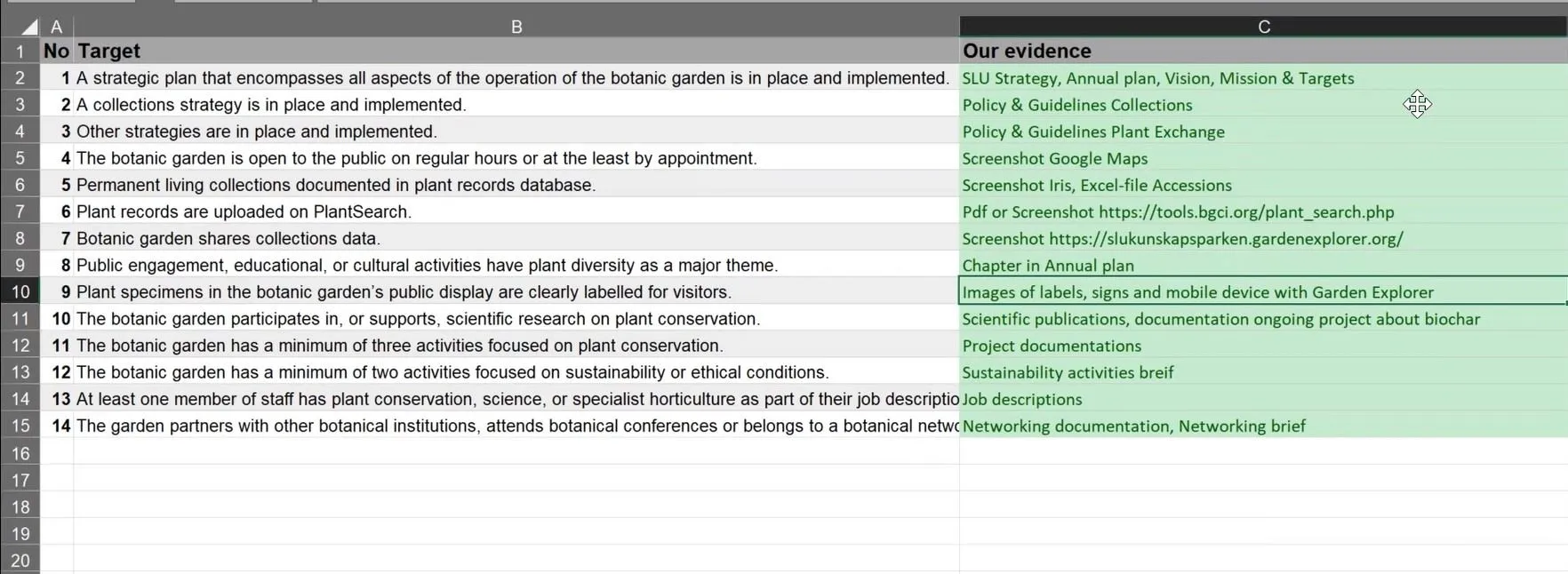Click target 'Plant specimens in the botanic garden's public display'
The image size is (1568, 574).
516,291
